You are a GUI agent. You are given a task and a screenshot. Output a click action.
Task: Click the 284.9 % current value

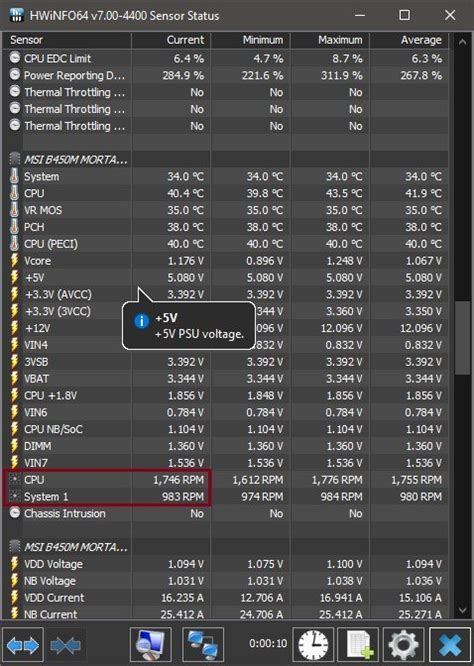click(183, 75)
